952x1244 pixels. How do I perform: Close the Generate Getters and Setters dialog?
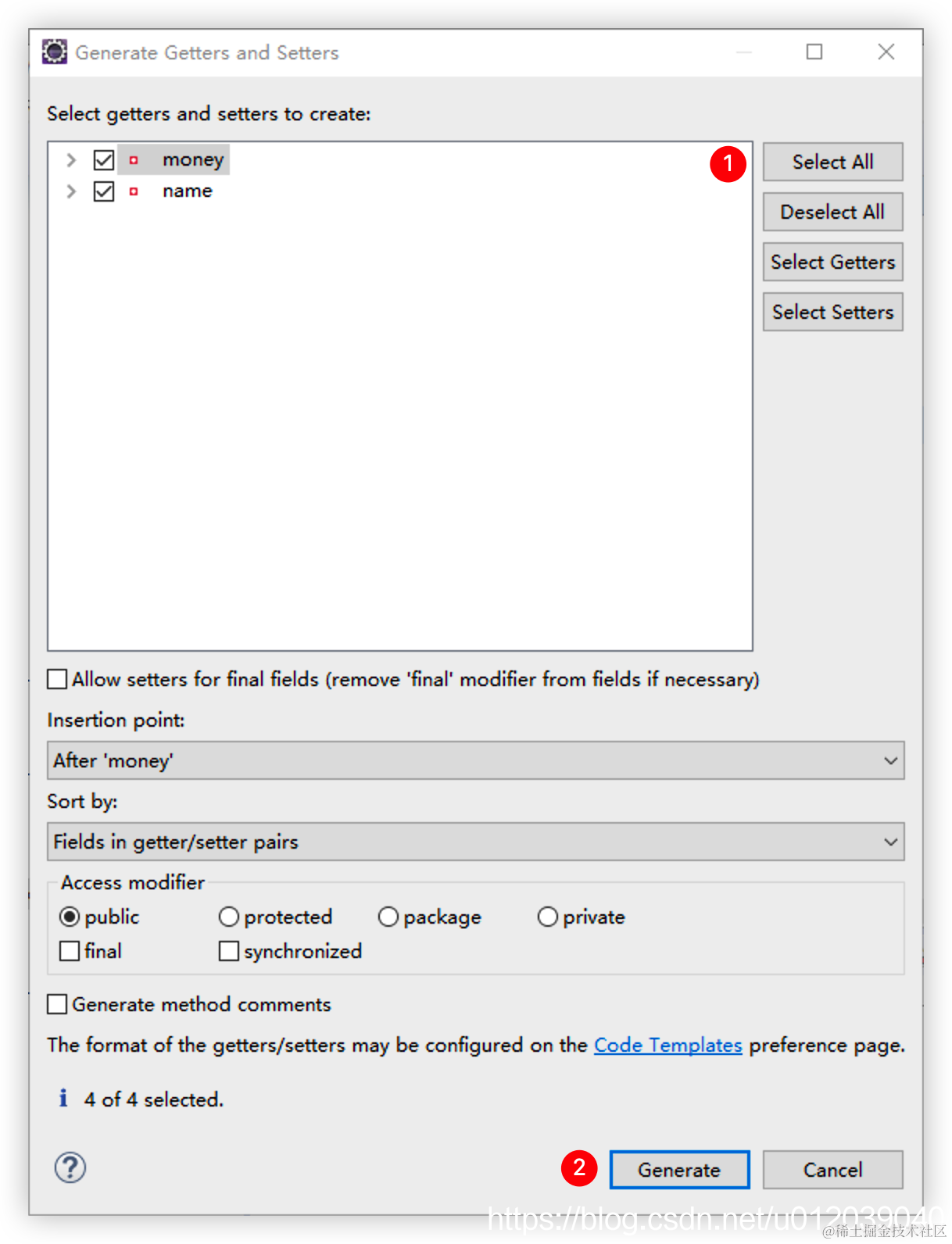(886, 52)
